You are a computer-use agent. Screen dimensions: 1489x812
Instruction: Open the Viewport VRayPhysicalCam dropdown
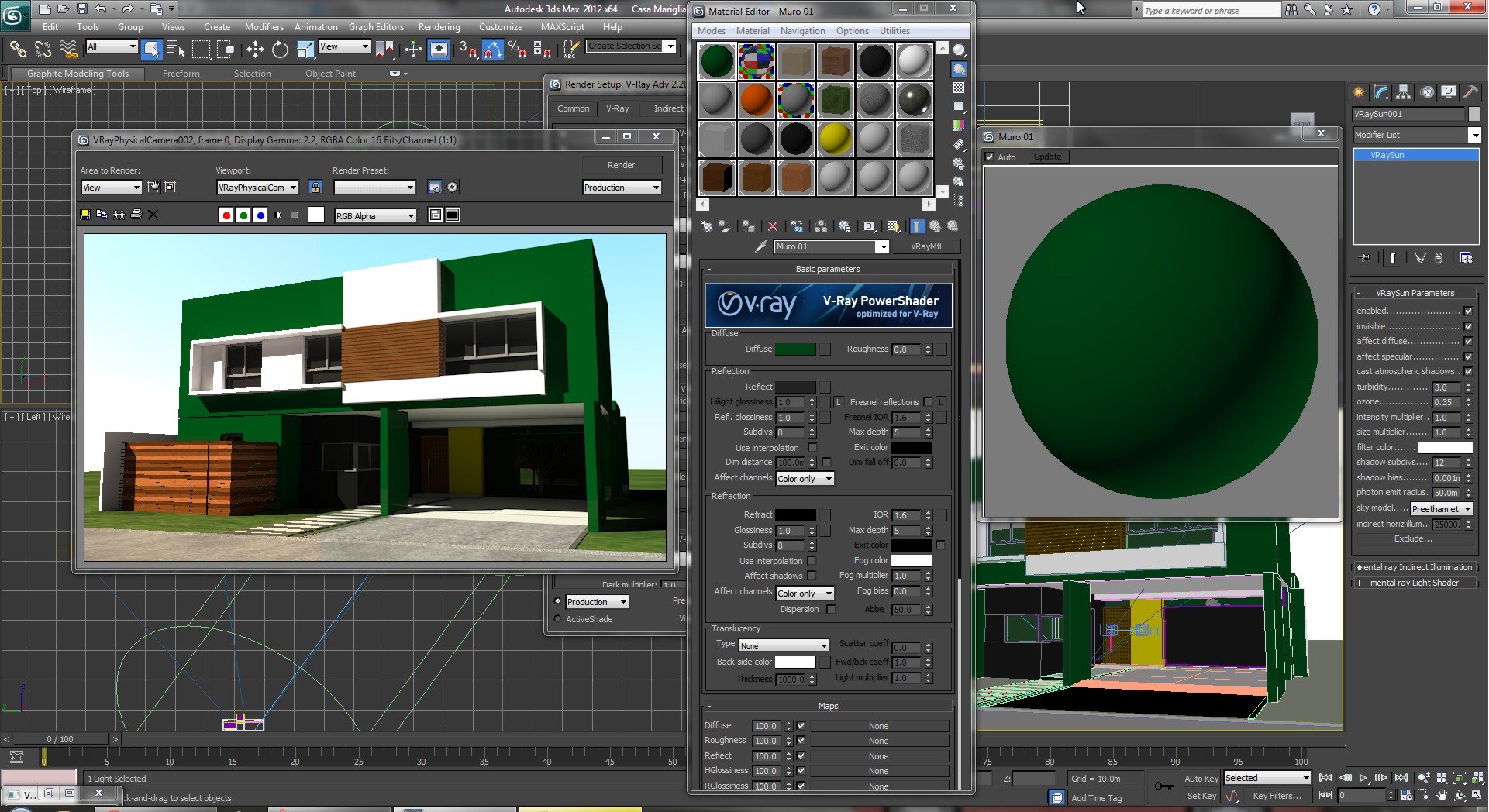[257, 188]
